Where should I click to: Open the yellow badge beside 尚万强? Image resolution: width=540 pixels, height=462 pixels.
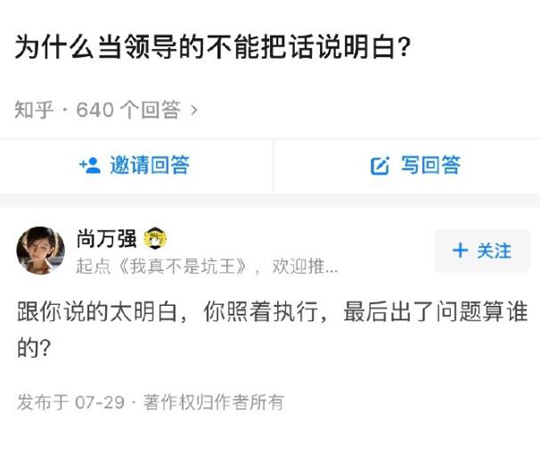pos(155,239)
